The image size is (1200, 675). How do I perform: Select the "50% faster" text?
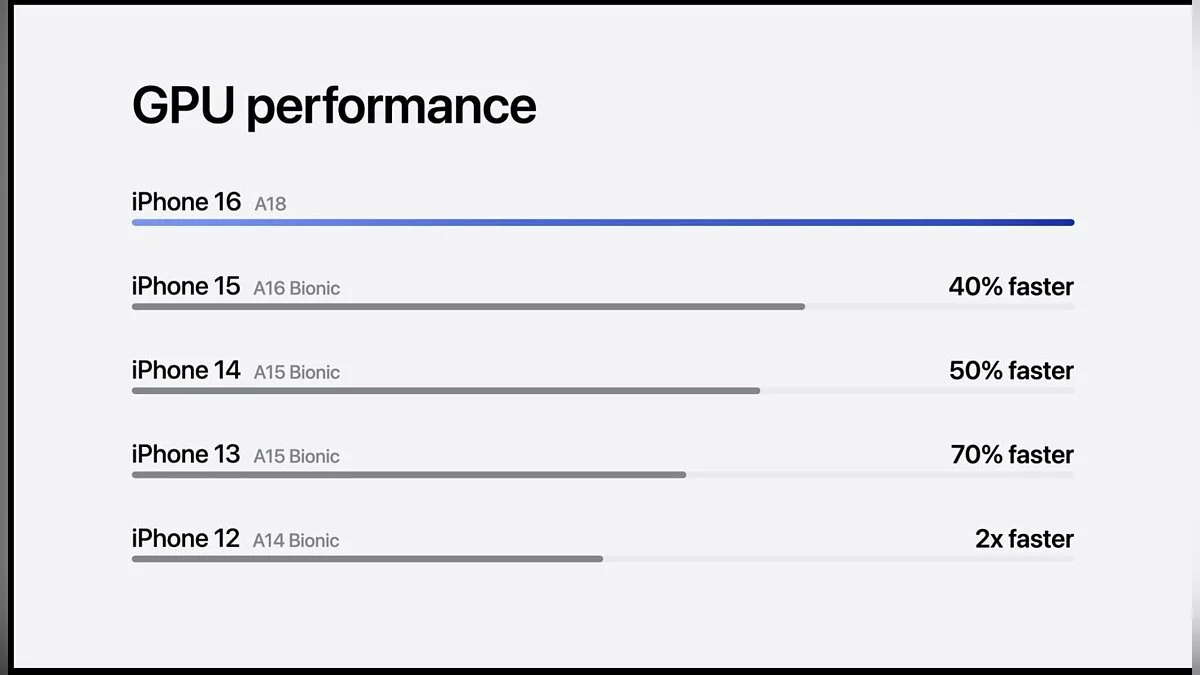(x=1011, y=371)
